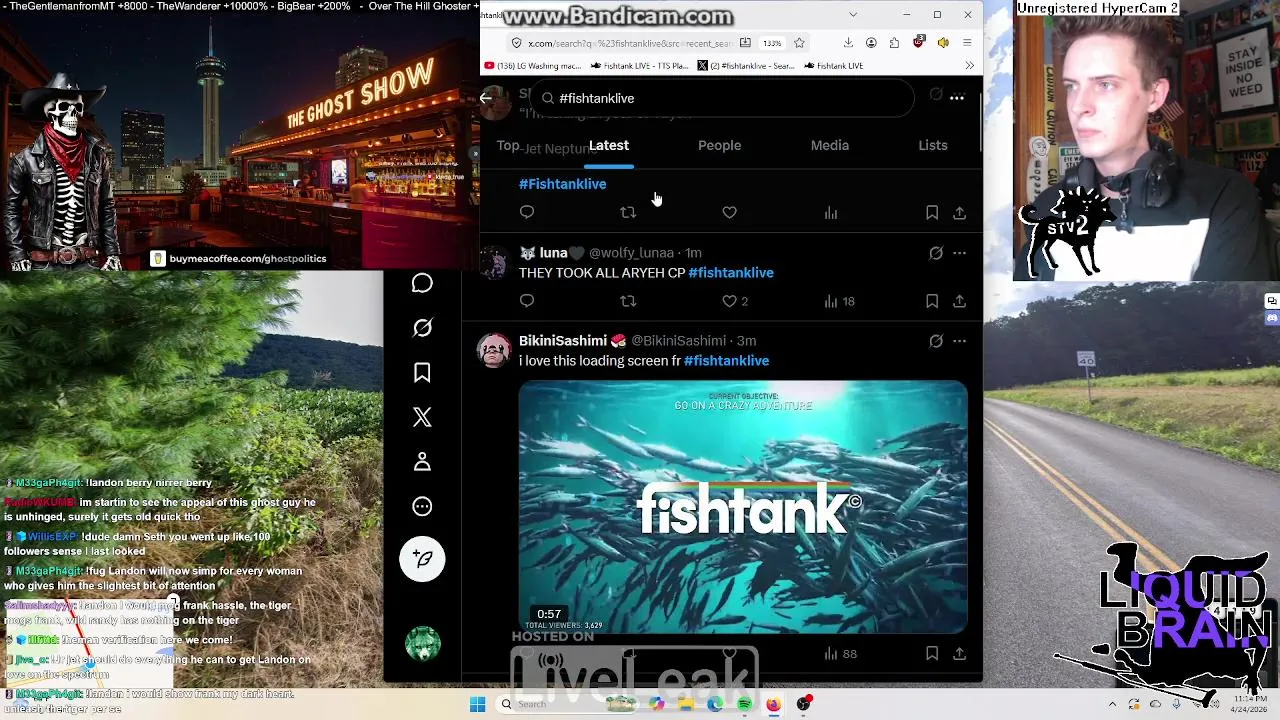Click the #Fishtanklive hashtag in the top post
The height and width of the screenshot is (720, 1280).
click(562, 184)
